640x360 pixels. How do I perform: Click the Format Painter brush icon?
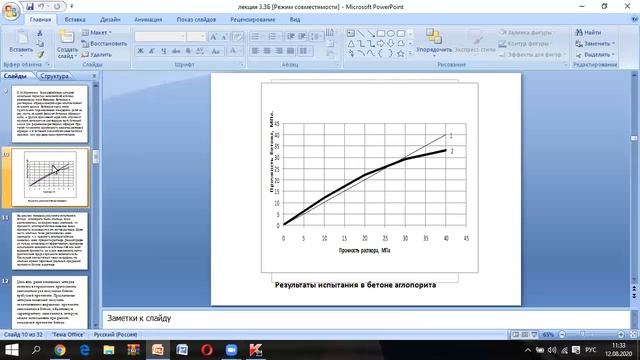40,54
